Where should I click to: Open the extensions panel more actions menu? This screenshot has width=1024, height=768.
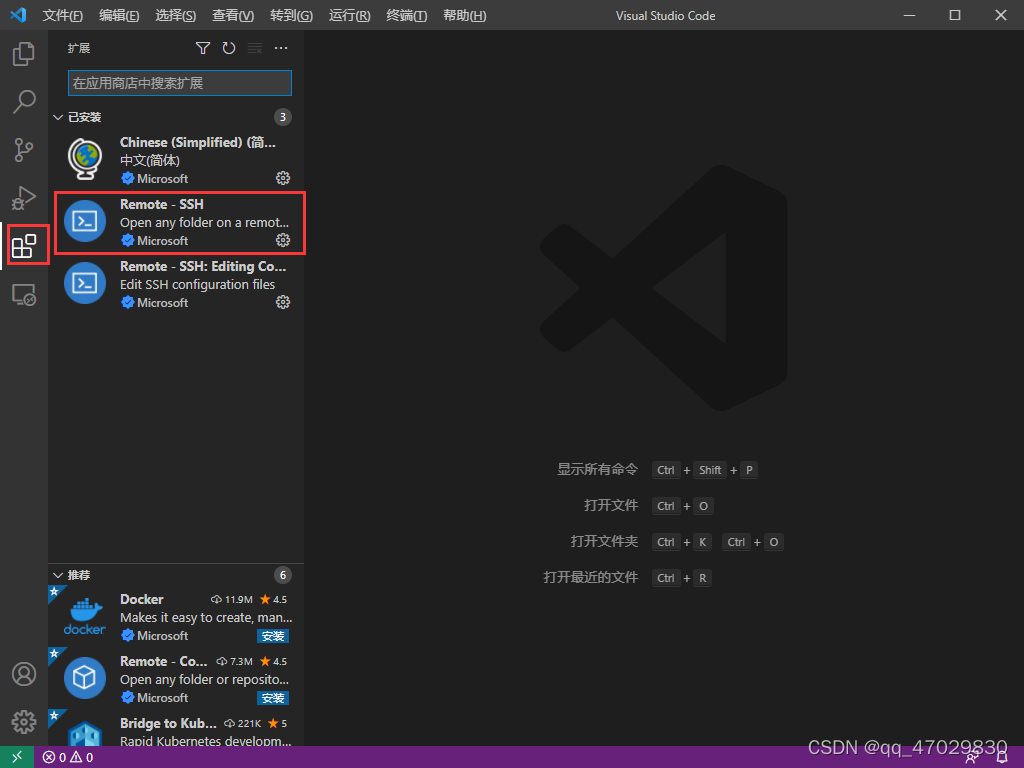tap(281, 48)
